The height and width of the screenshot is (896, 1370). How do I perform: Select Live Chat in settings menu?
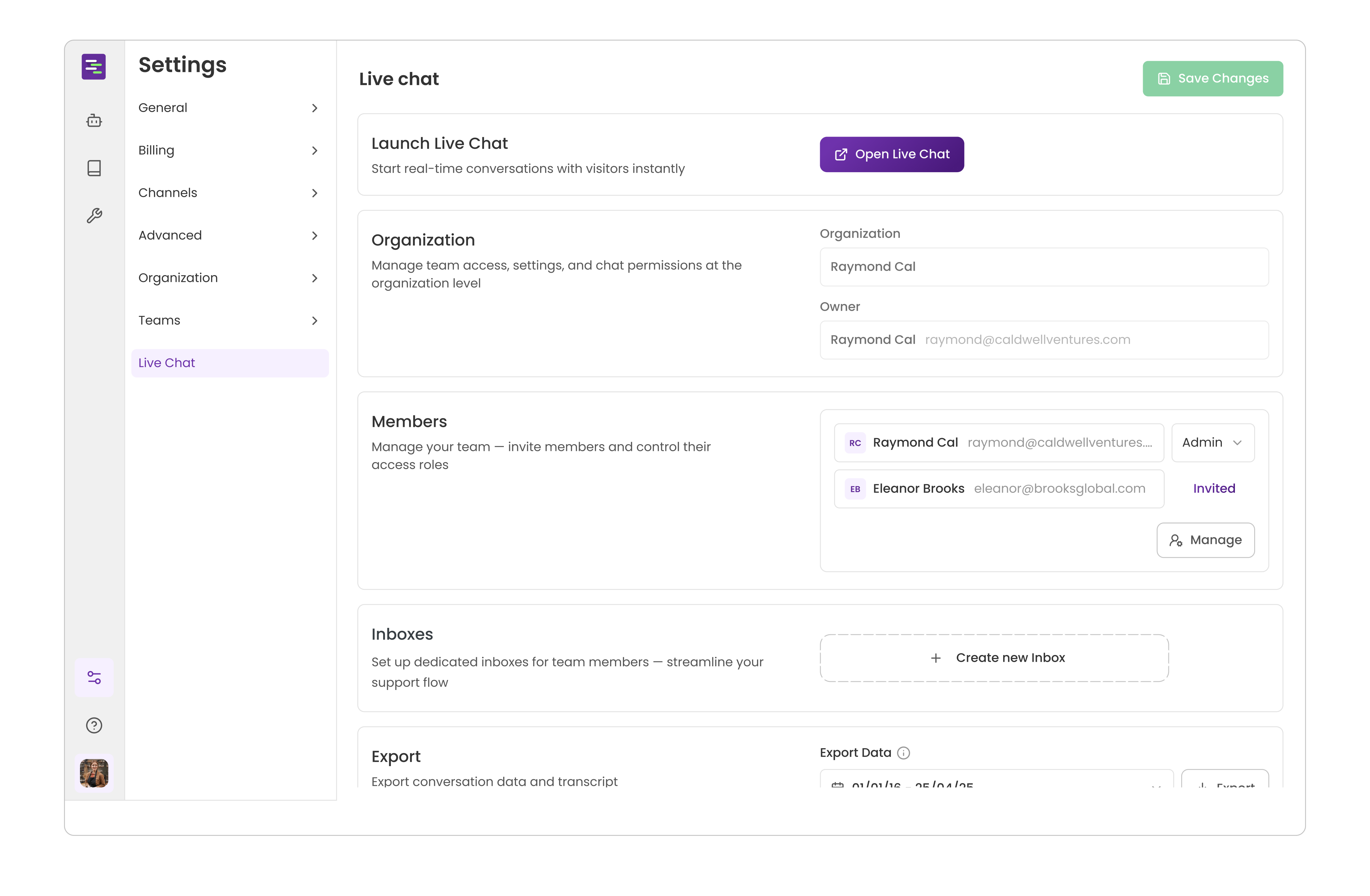click(x=230, y=363)
